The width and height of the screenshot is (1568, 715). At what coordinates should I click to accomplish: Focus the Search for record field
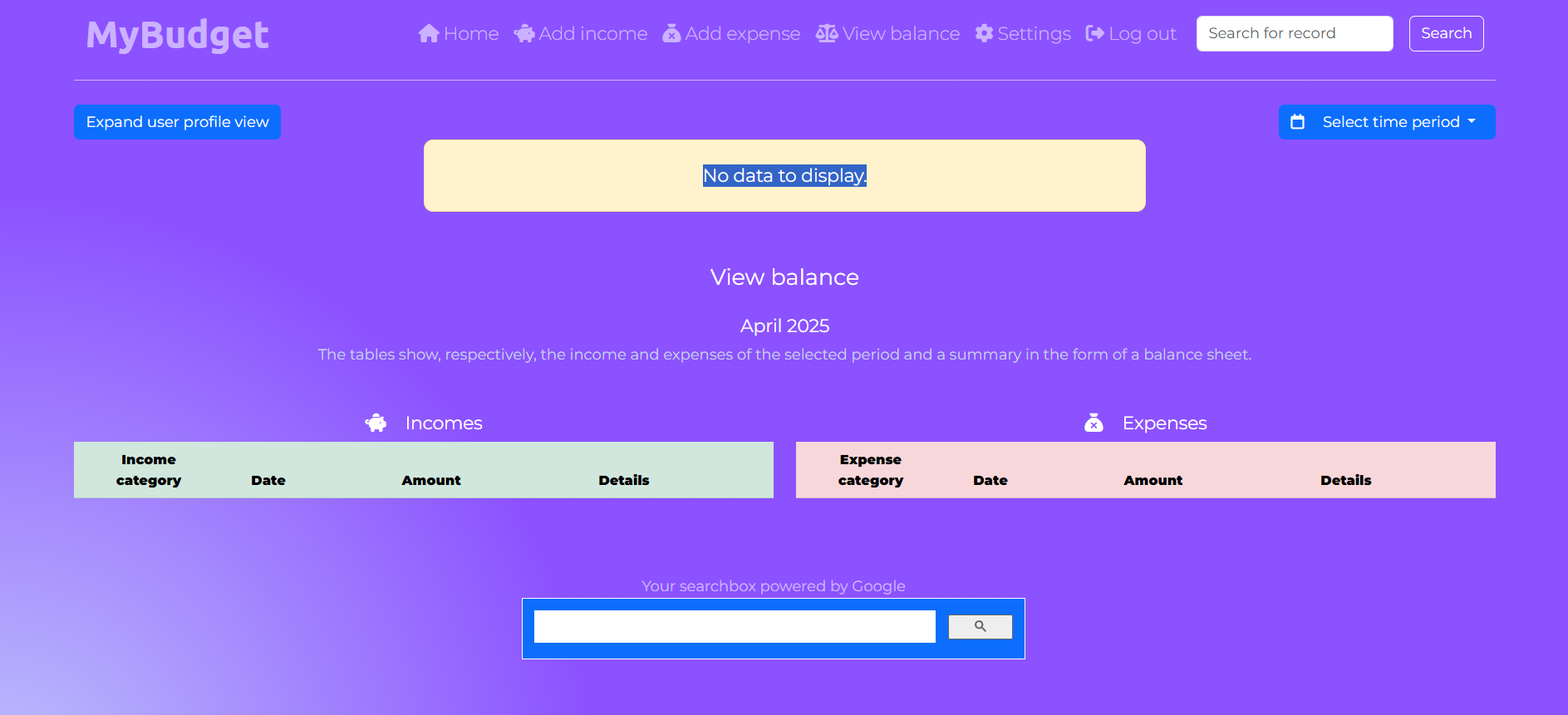[x=1294, y=33]
